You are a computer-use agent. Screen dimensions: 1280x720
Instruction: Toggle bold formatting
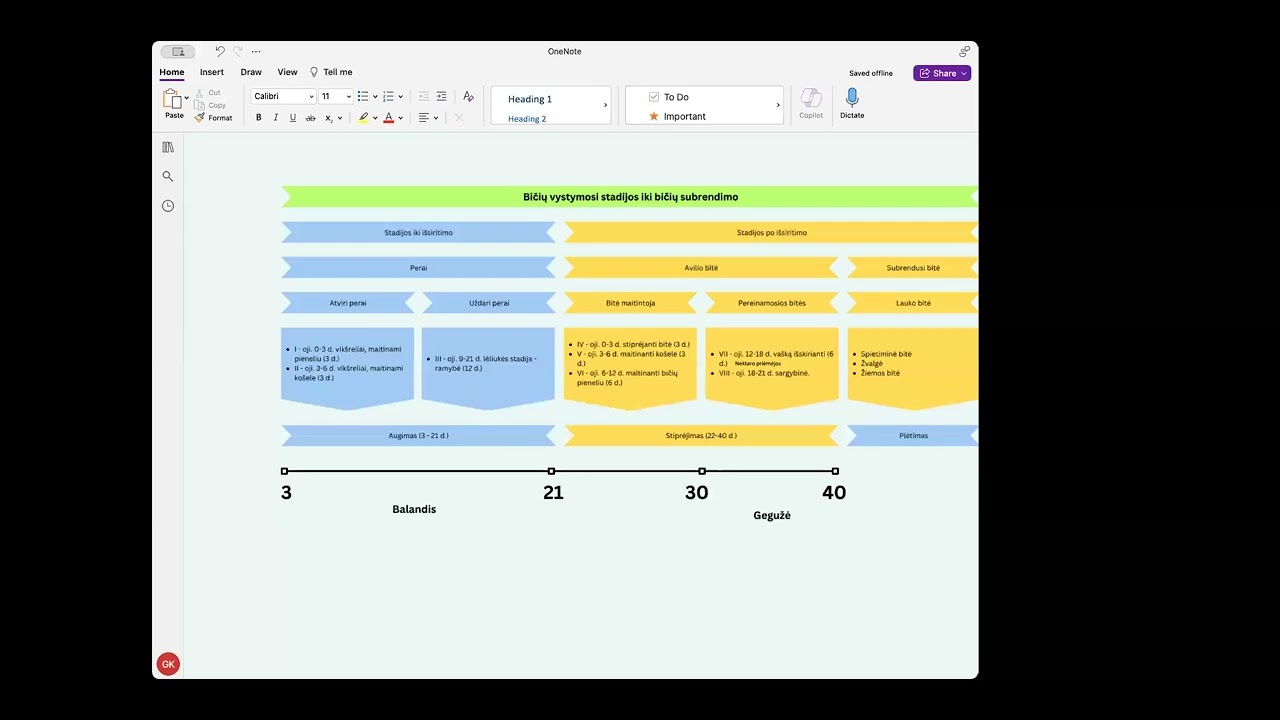tap(258, 118)
